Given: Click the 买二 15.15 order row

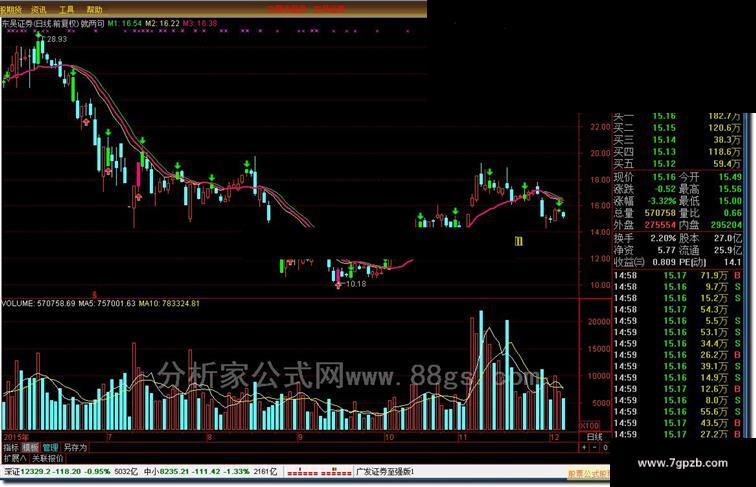Looking at the screenshot, I should pyautogui.click(x=676, y=128).
